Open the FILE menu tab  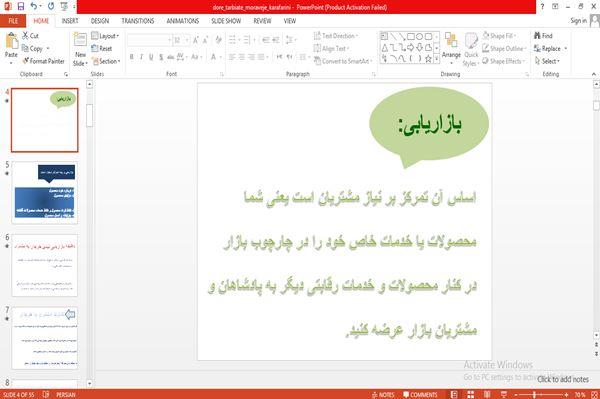[13, 21]
